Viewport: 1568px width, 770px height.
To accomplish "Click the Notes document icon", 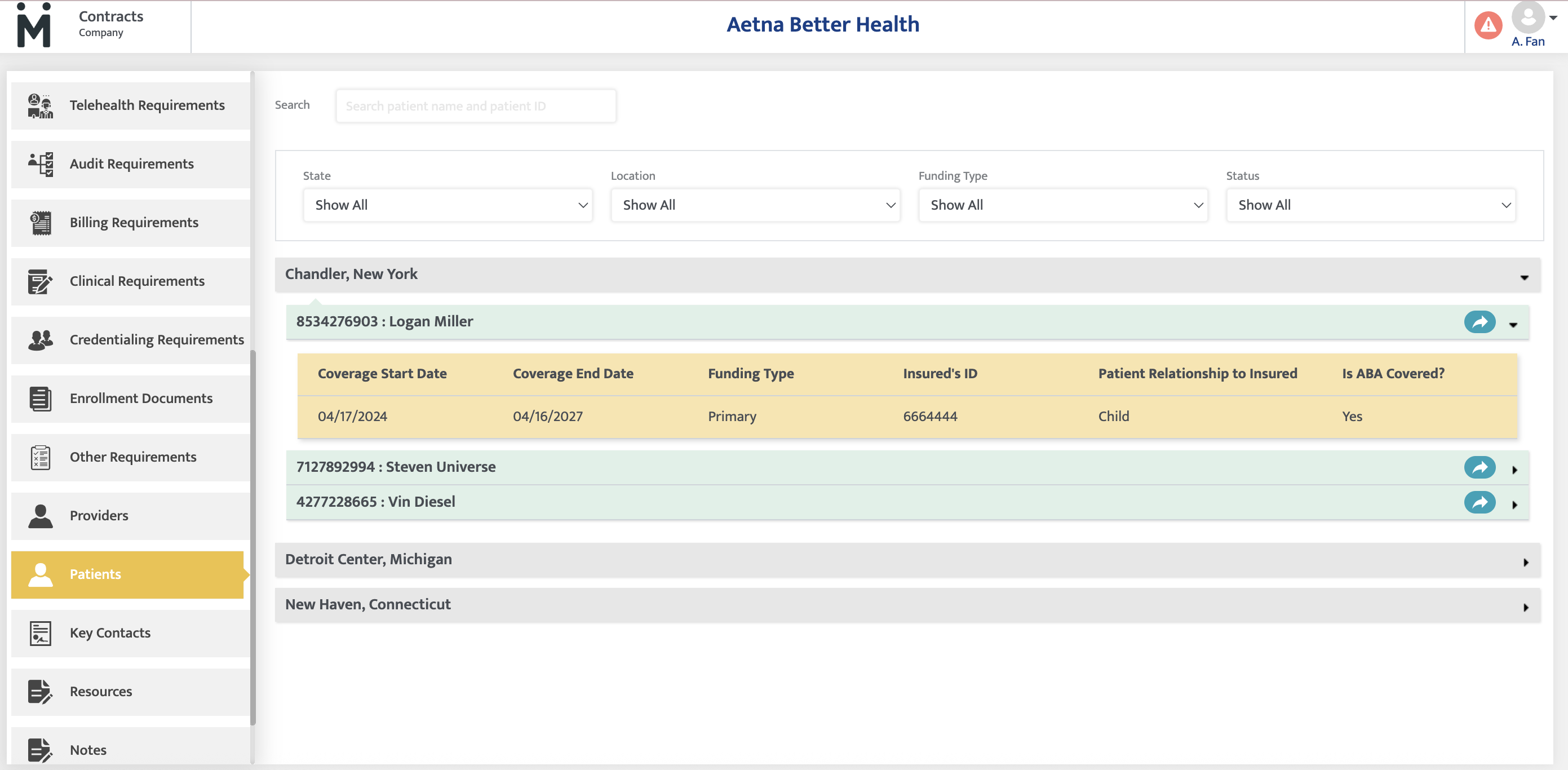I will click(x=40, y=750).
